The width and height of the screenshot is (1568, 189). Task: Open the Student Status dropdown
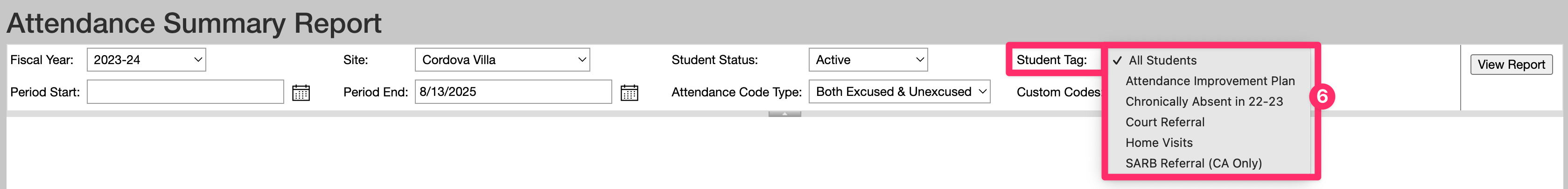(x=868, y=60)
